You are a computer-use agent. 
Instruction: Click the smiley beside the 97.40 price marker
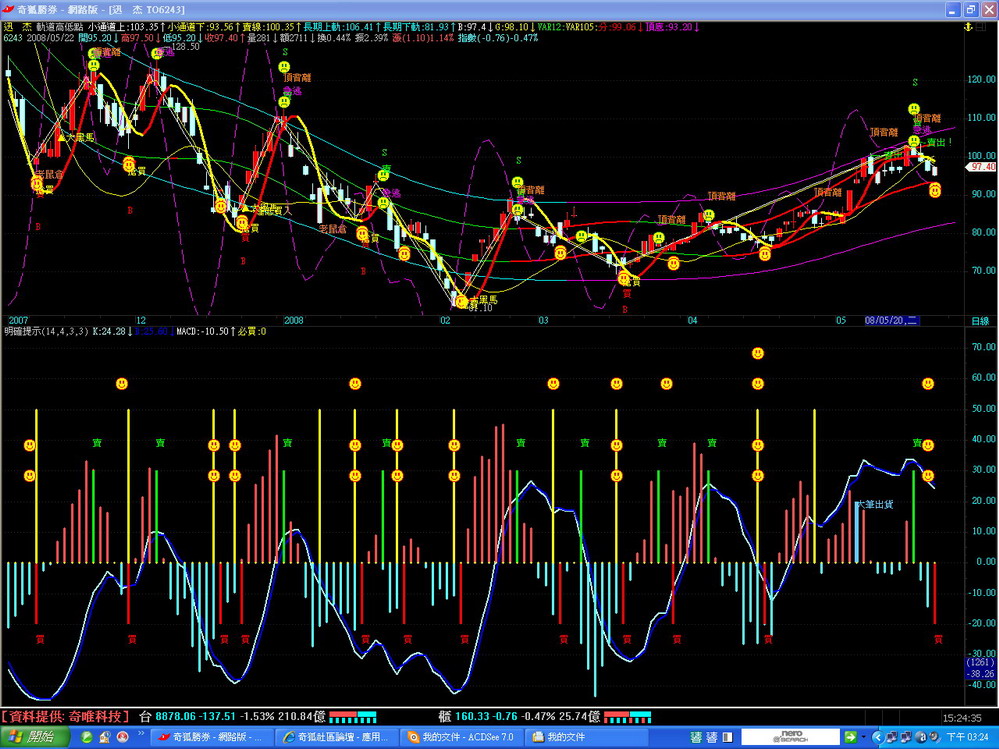click(x=935, y=190)
